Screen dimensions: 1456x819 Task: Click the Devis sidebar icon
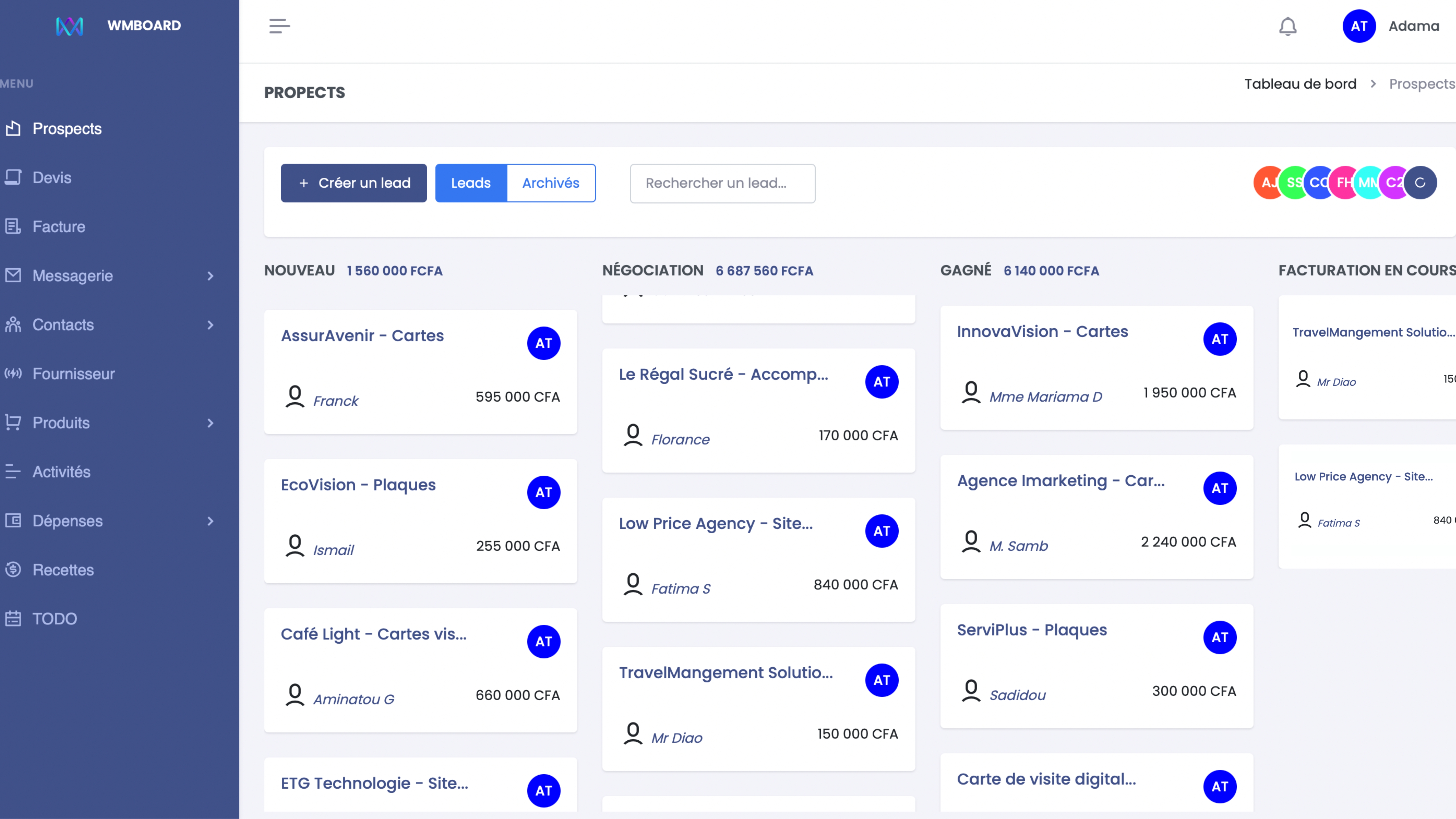click(13, 177)
